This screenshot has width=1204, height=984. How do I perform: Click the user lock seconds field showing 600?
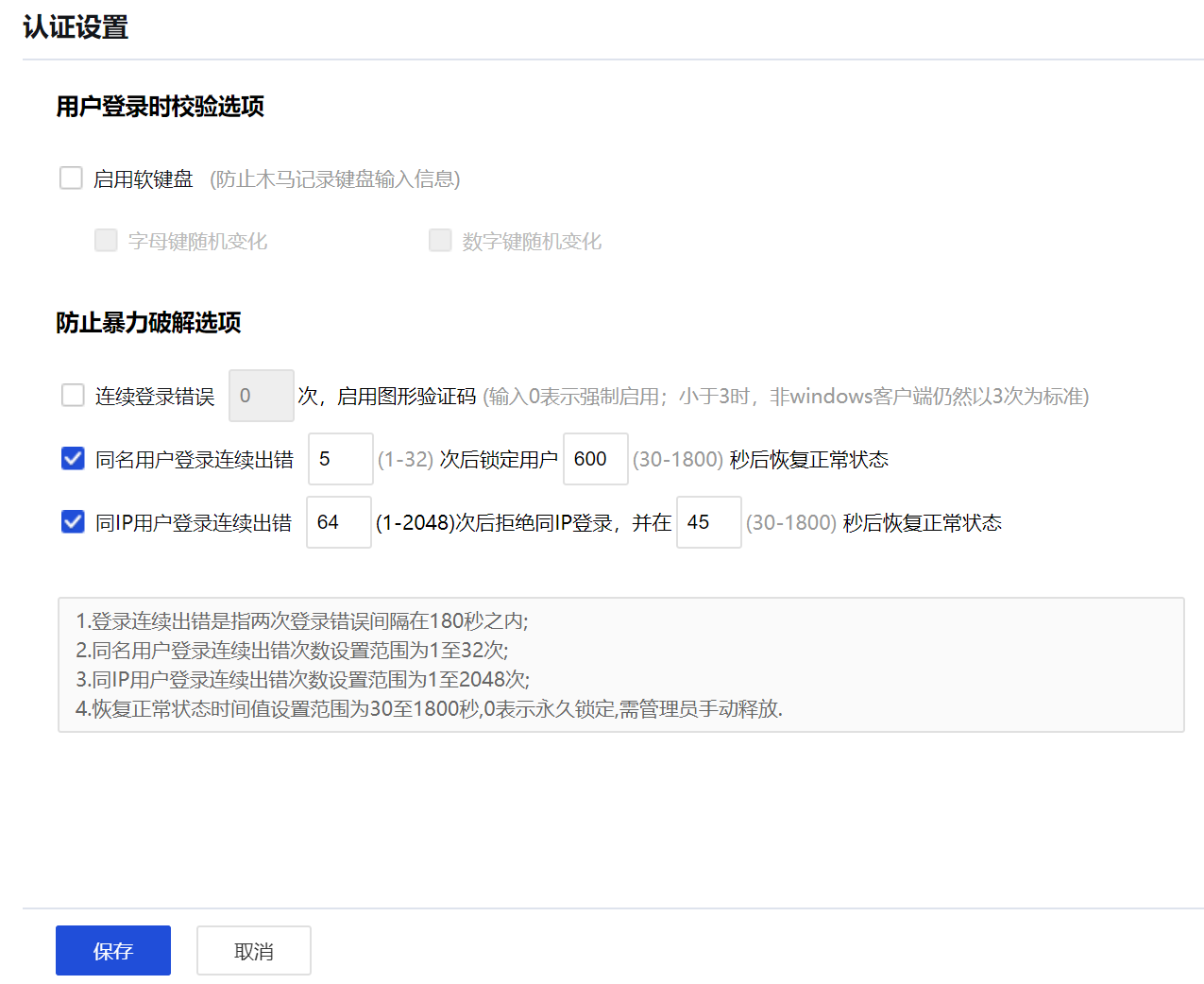595,459
